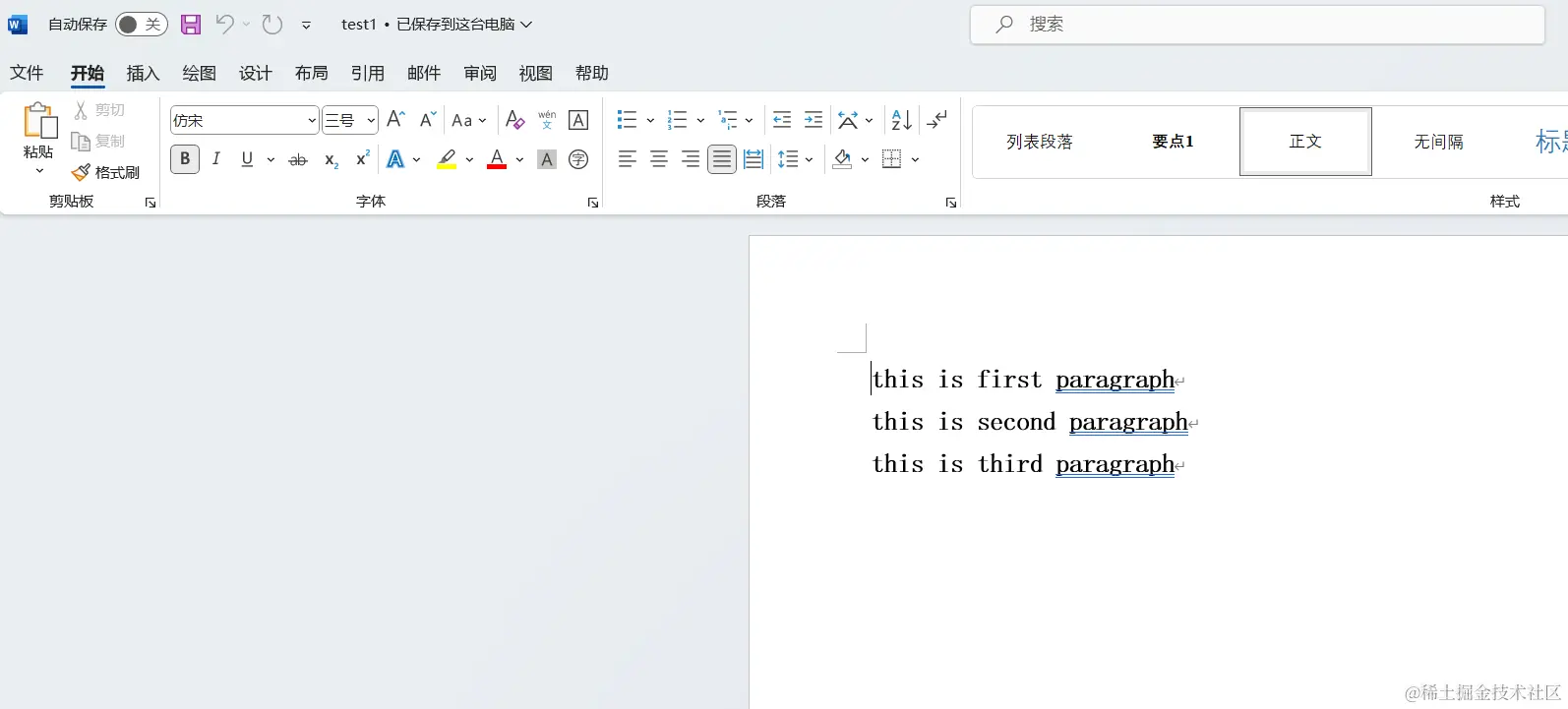Increase paragraph indent
This screenshot has height=709, width=1568.
point(814,120)
